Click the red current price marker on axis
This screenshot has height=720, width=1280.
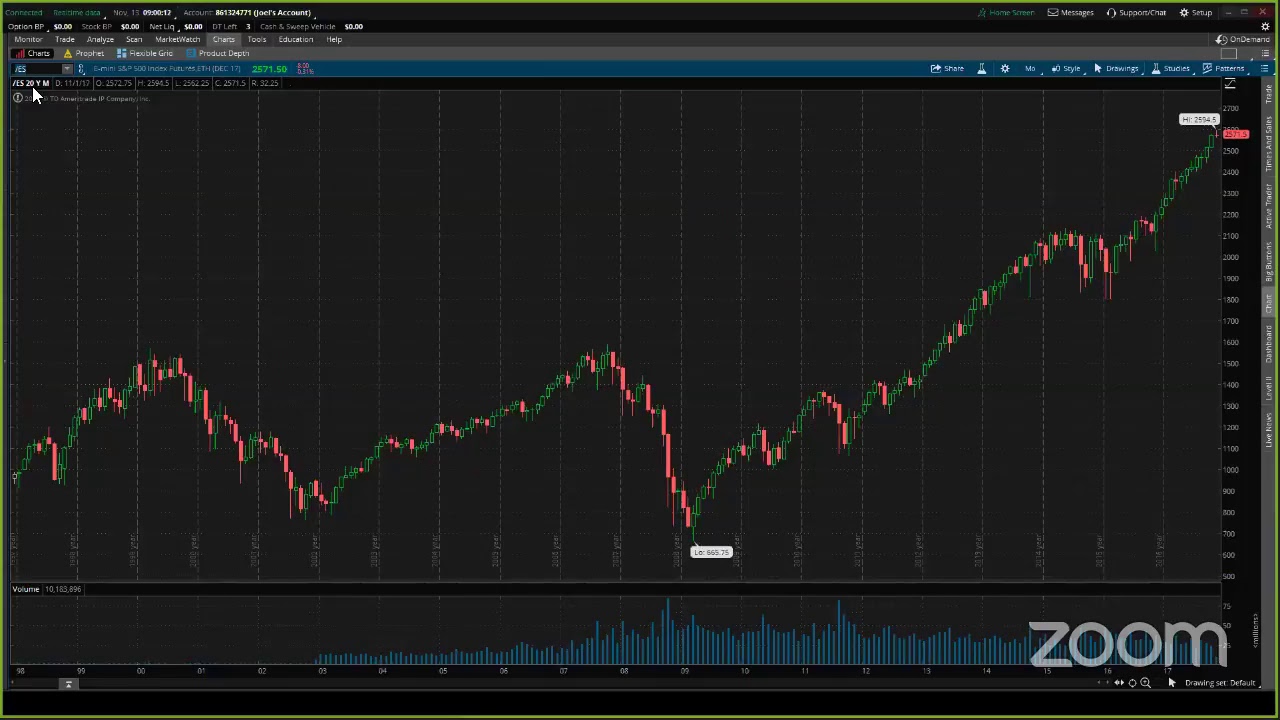point(1236,135)
